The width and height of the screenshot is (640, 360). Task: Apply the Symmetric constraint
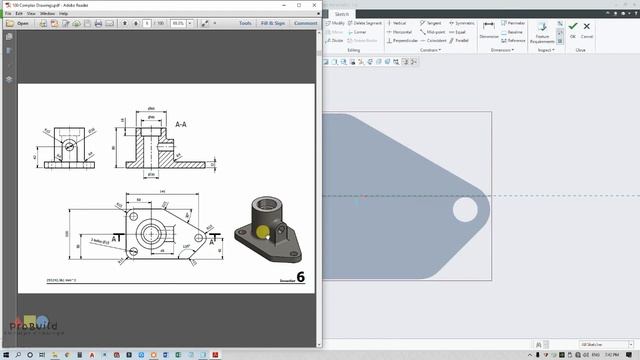coord(462,23)
